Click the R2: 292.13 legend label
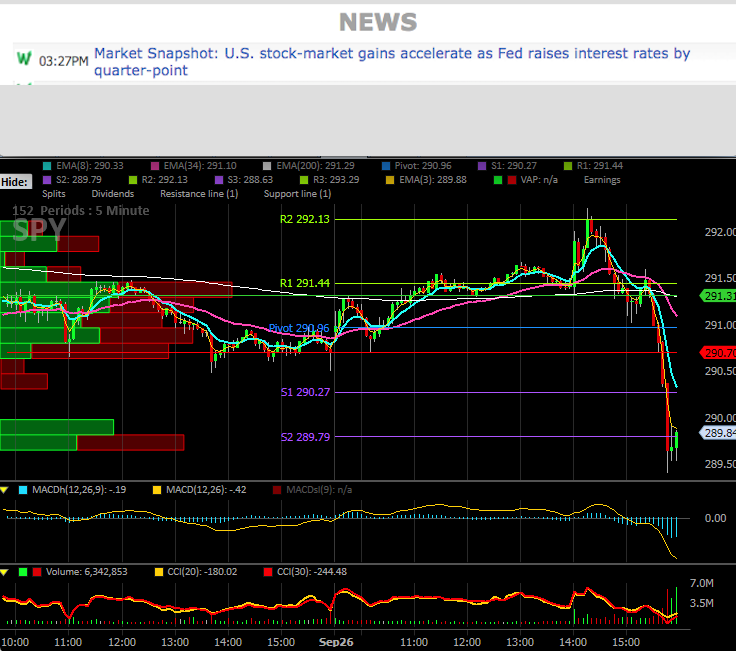 point(165,180)
